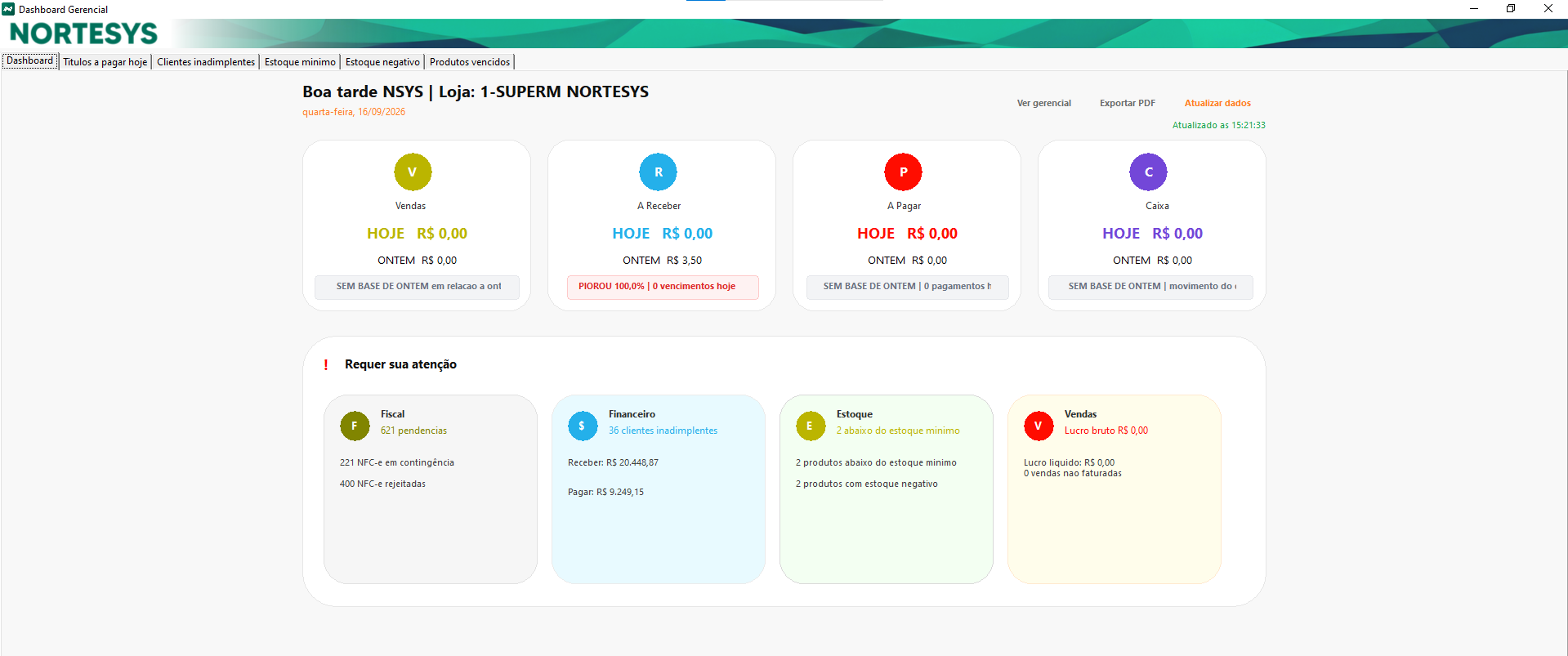Click the Vendas 'V' circle icon

tap(413, 172)
